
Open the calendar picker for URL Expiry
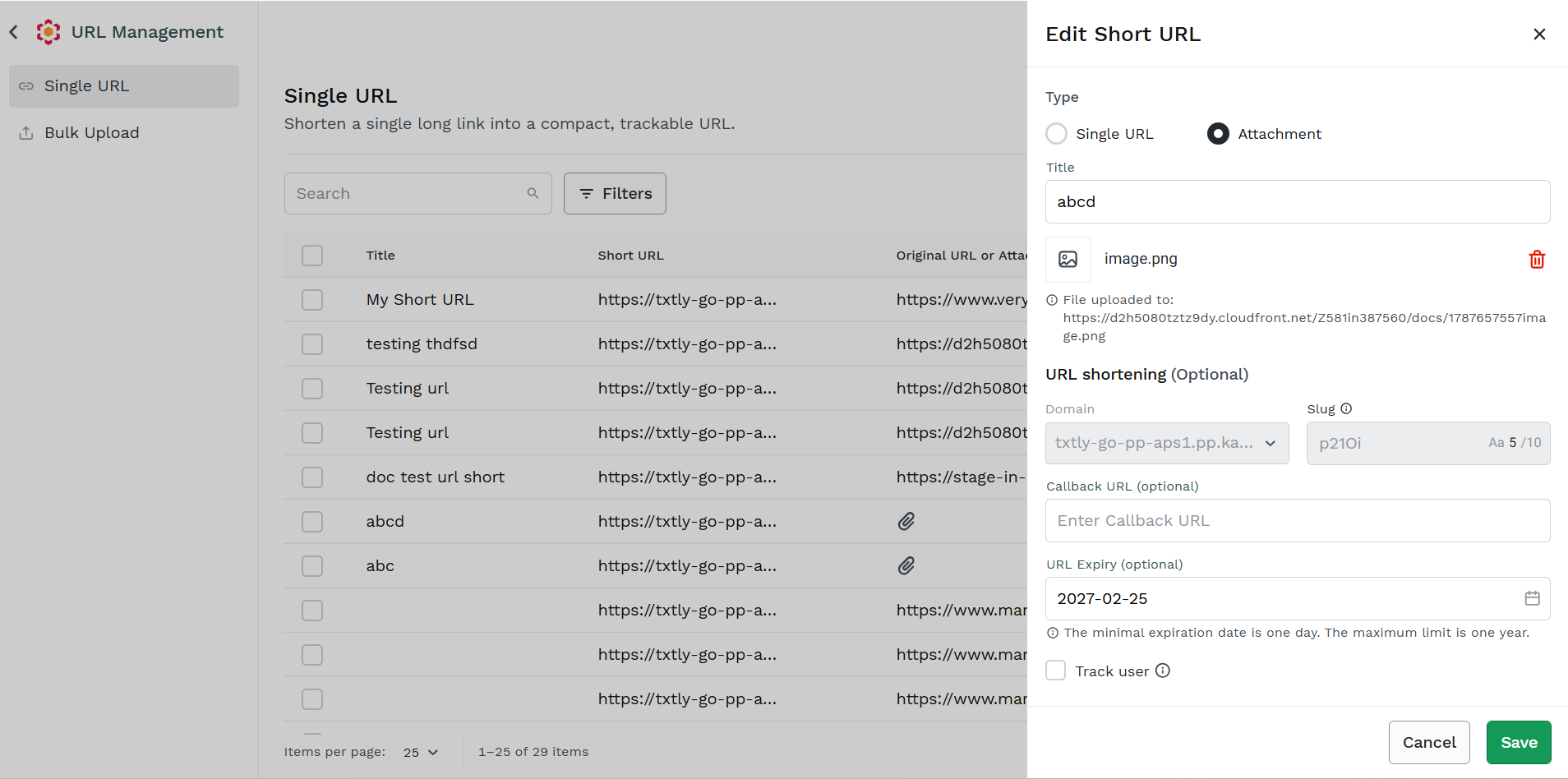pyautogui.click(x=1532, y=598)
